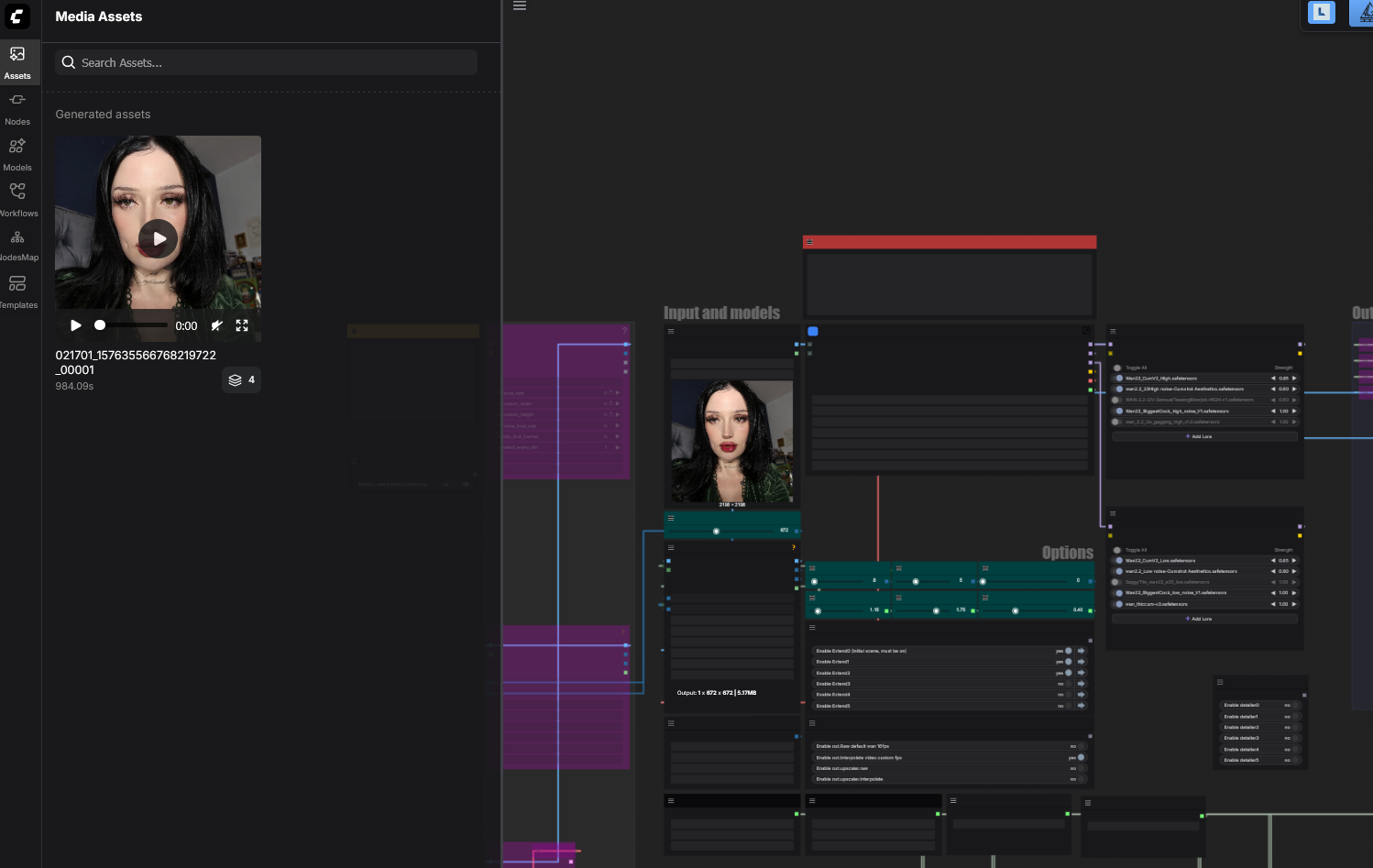Open the menu icon of the Enable Extend node
Image resolution: width=1373 pixels, height=868 pixels.
812,628
